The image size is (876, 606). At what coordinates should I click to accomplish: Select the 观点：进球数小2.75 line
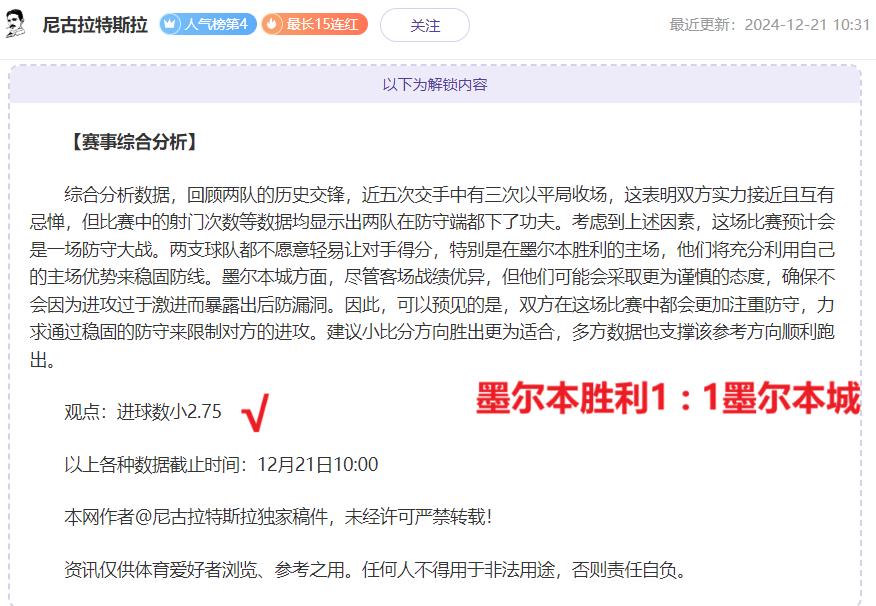pos(143,412)
